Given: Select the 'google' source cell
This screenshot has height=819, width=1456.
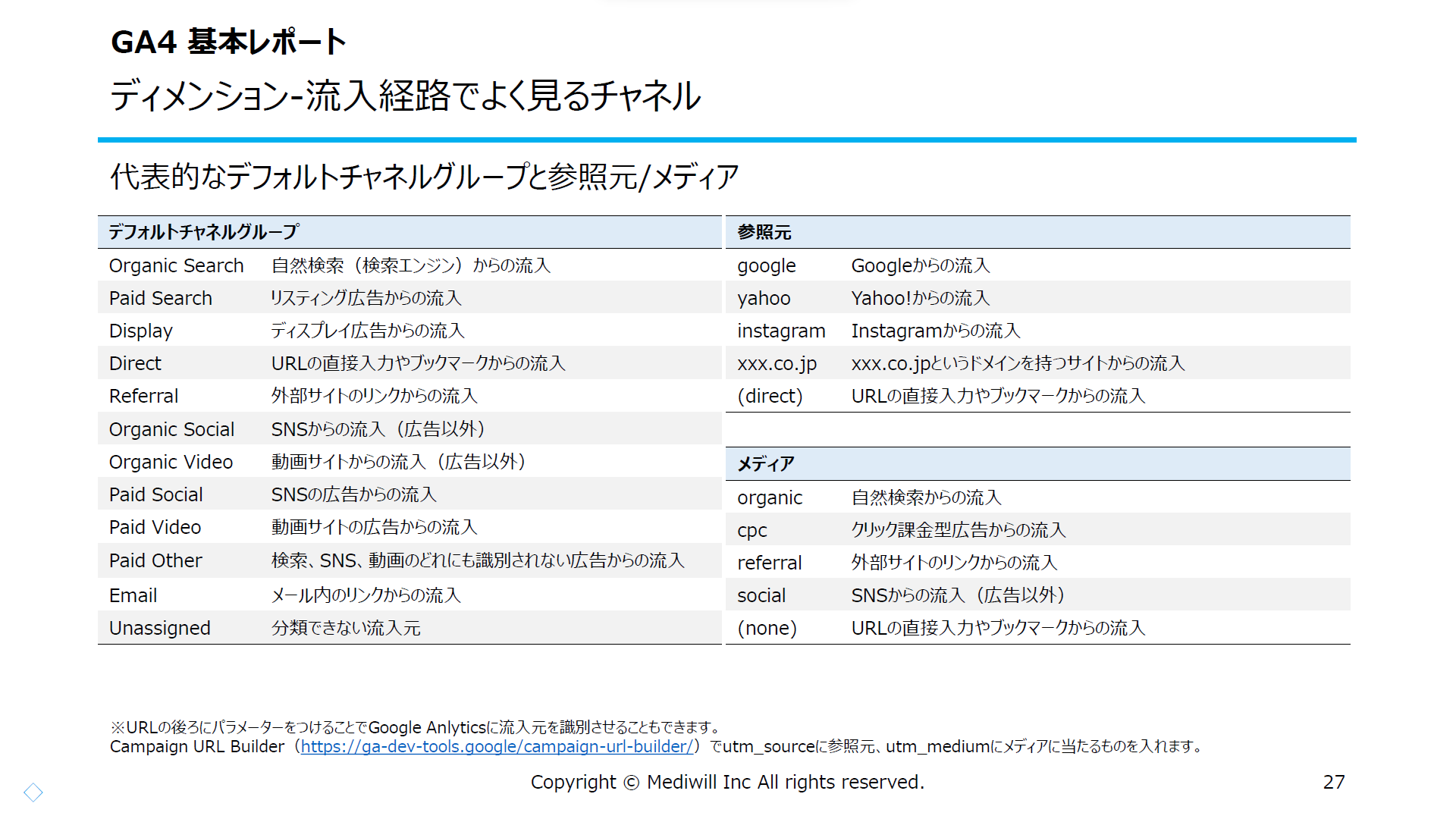Looking at the screenshot, I should coord(767,265).
